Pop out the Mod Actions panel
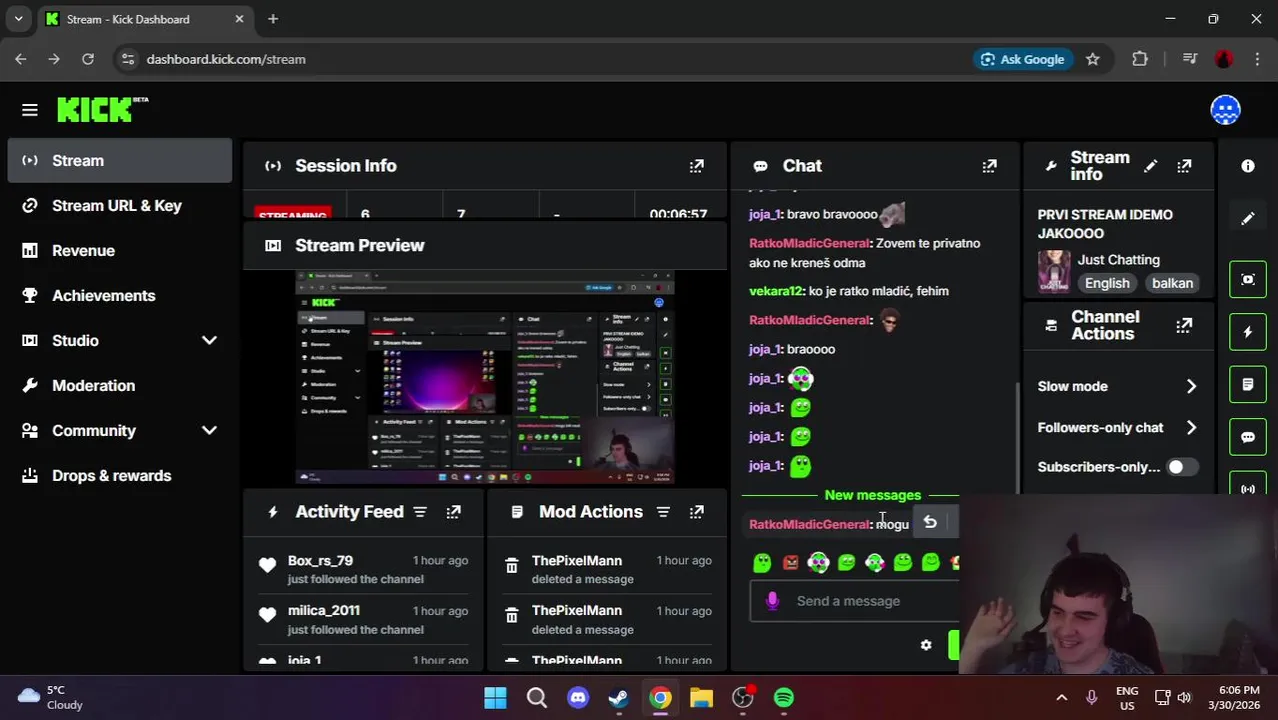The width and height of the screenshot is (1278, 720). [x=697, y=512]
